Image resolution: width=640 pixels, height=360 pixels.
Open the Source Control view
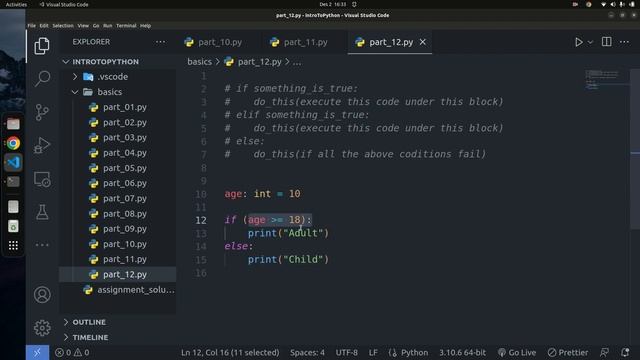pos(42,112)
